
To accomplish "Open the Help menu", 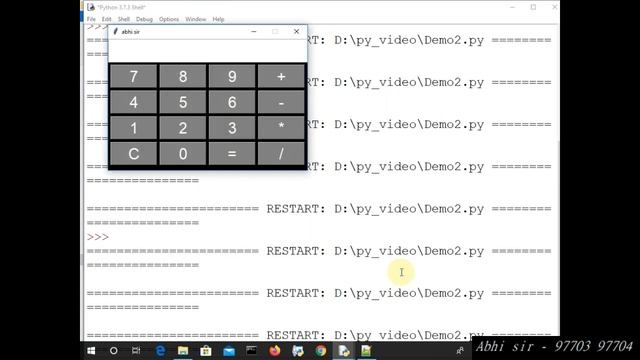I will [x=218, y=19].
